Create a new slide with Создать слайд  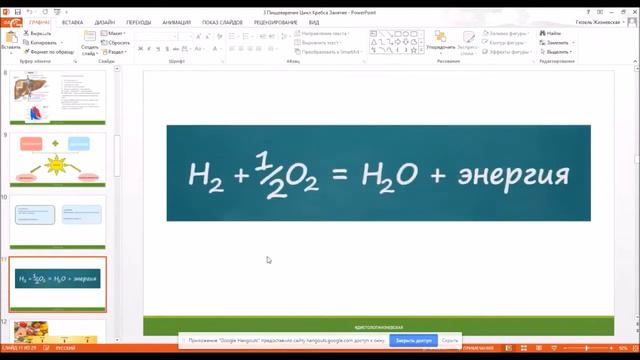(x=89, y=43)
